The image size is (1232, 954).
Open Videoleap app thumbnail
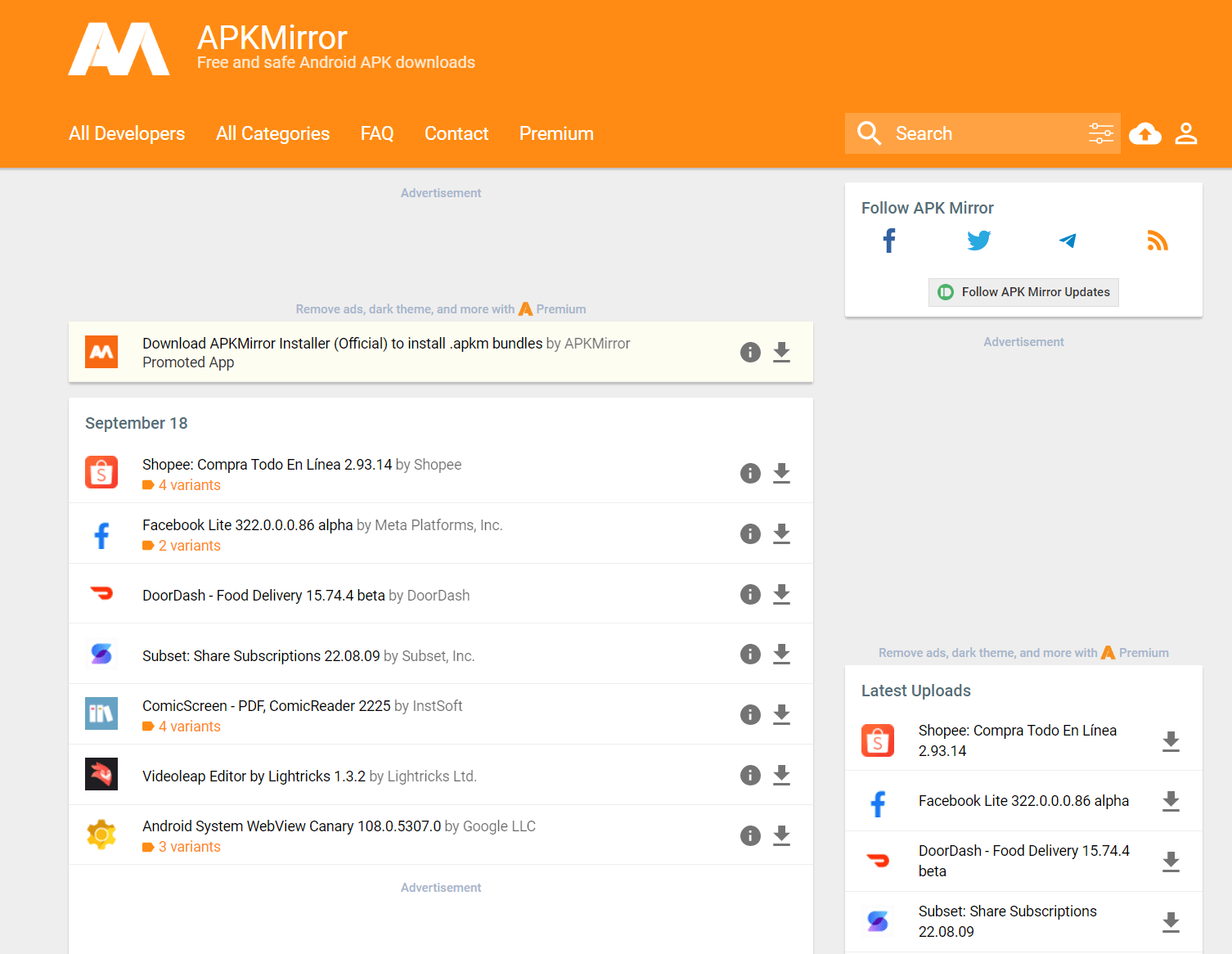click(101, 774)
